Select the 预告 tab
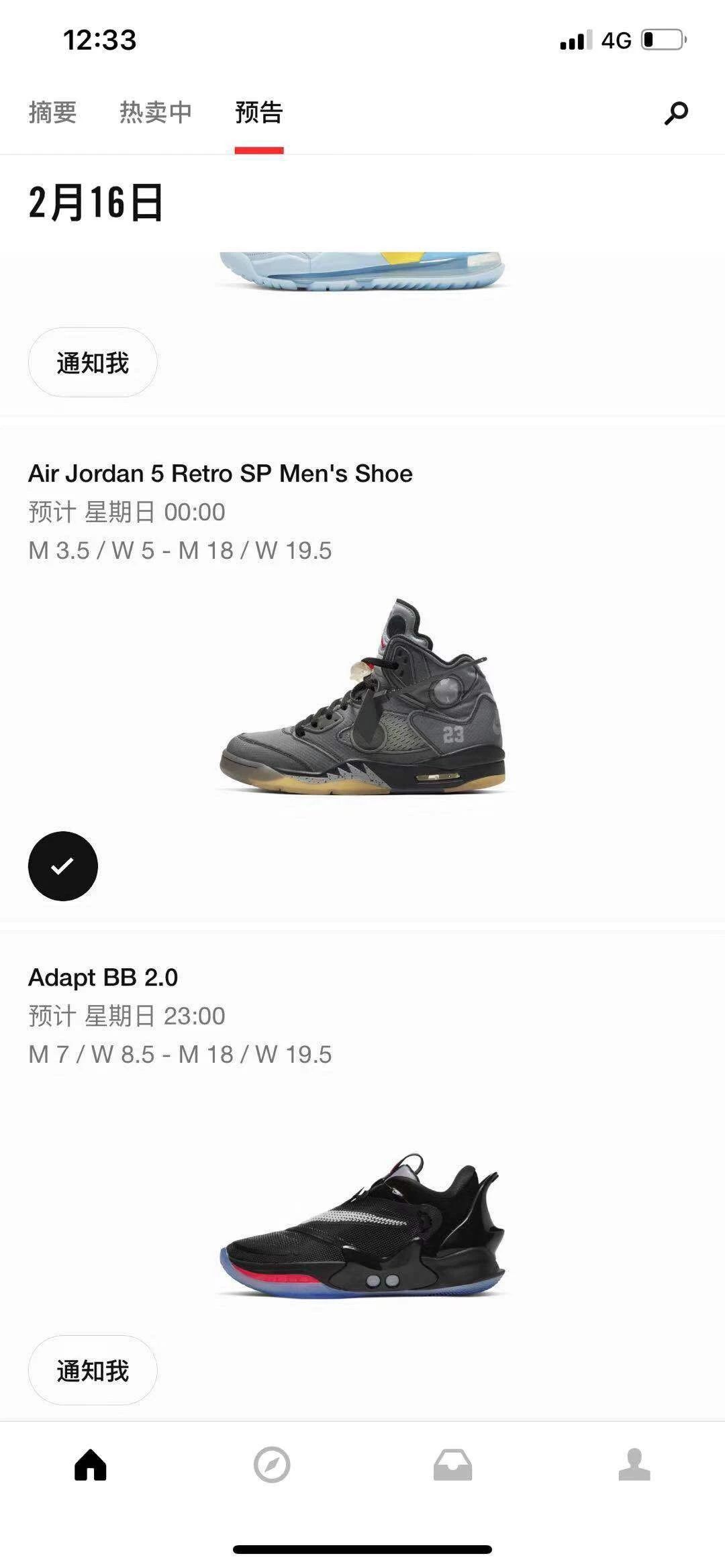The image size is (725, 1568). pos(259,112)
